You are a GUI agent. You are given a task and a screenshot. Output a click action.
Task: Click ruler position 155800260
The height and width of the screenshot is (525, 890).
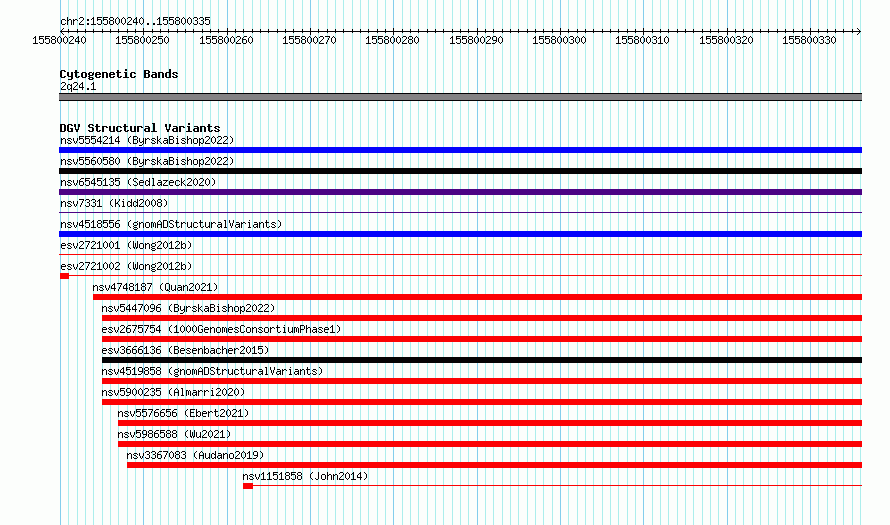(226, 40)
